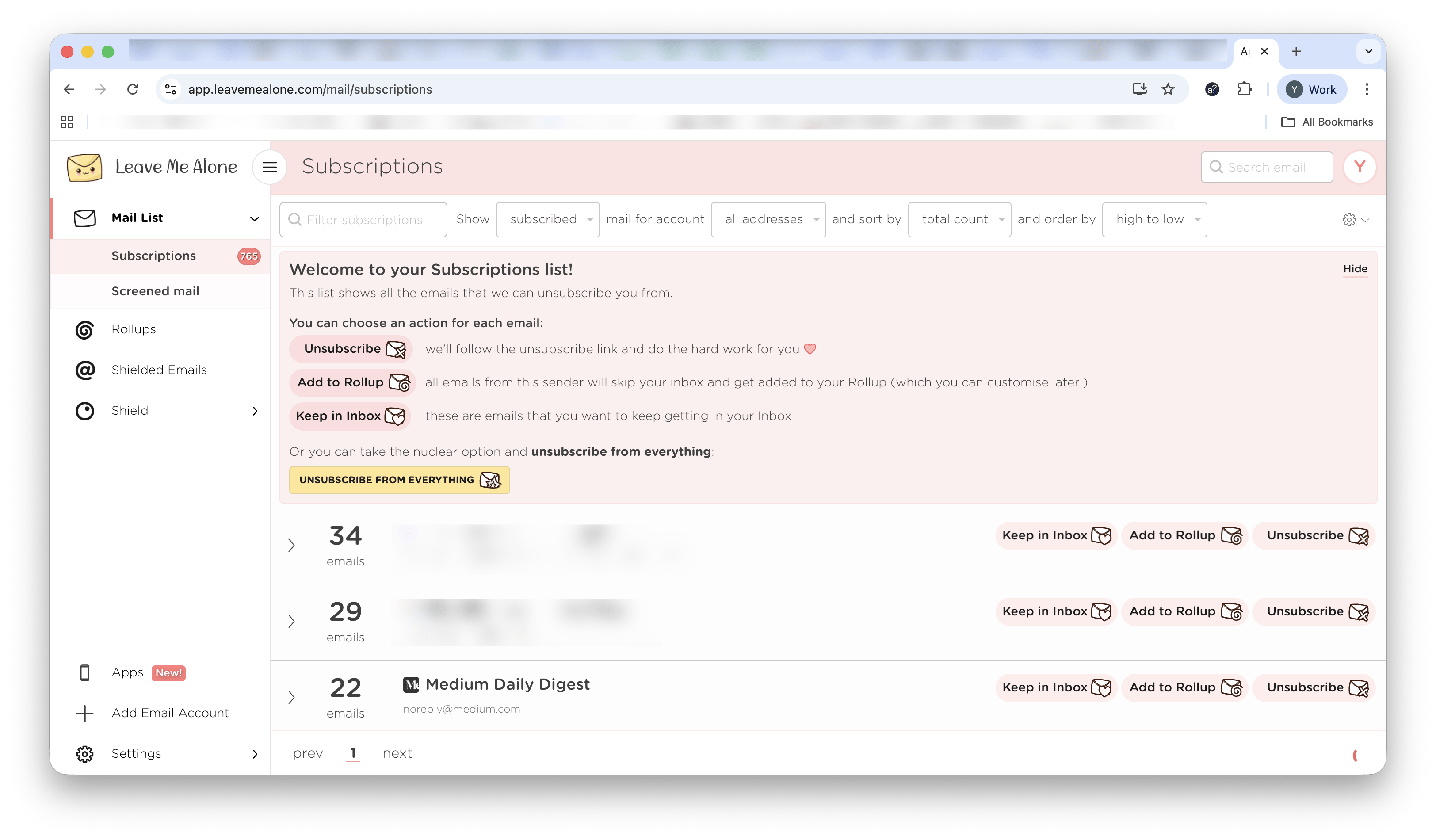
Task: Click the Y profile avatar in the header
Action: [1360, 167]
